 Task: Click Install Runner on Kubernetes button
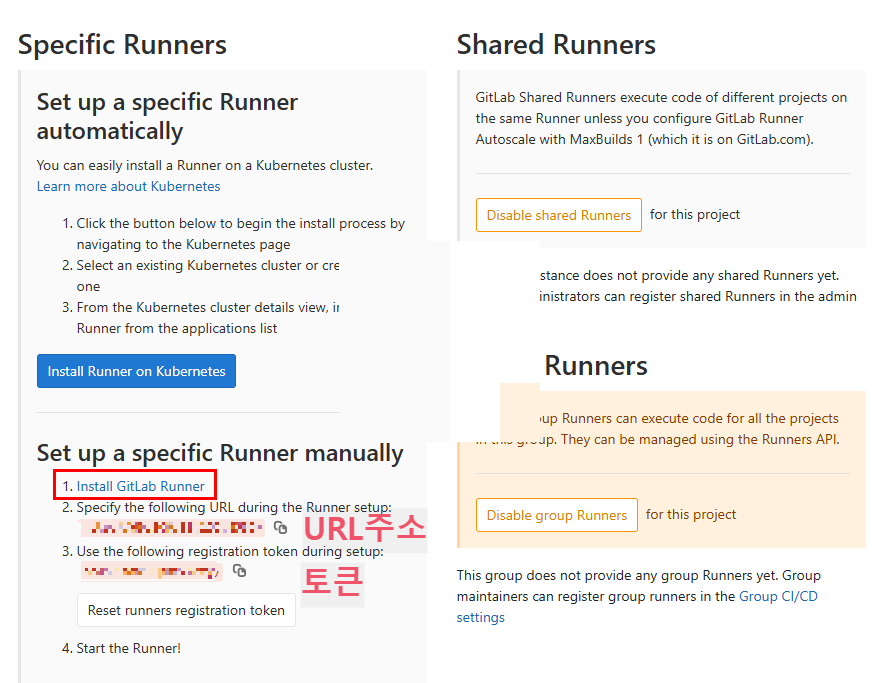(136, 371)
